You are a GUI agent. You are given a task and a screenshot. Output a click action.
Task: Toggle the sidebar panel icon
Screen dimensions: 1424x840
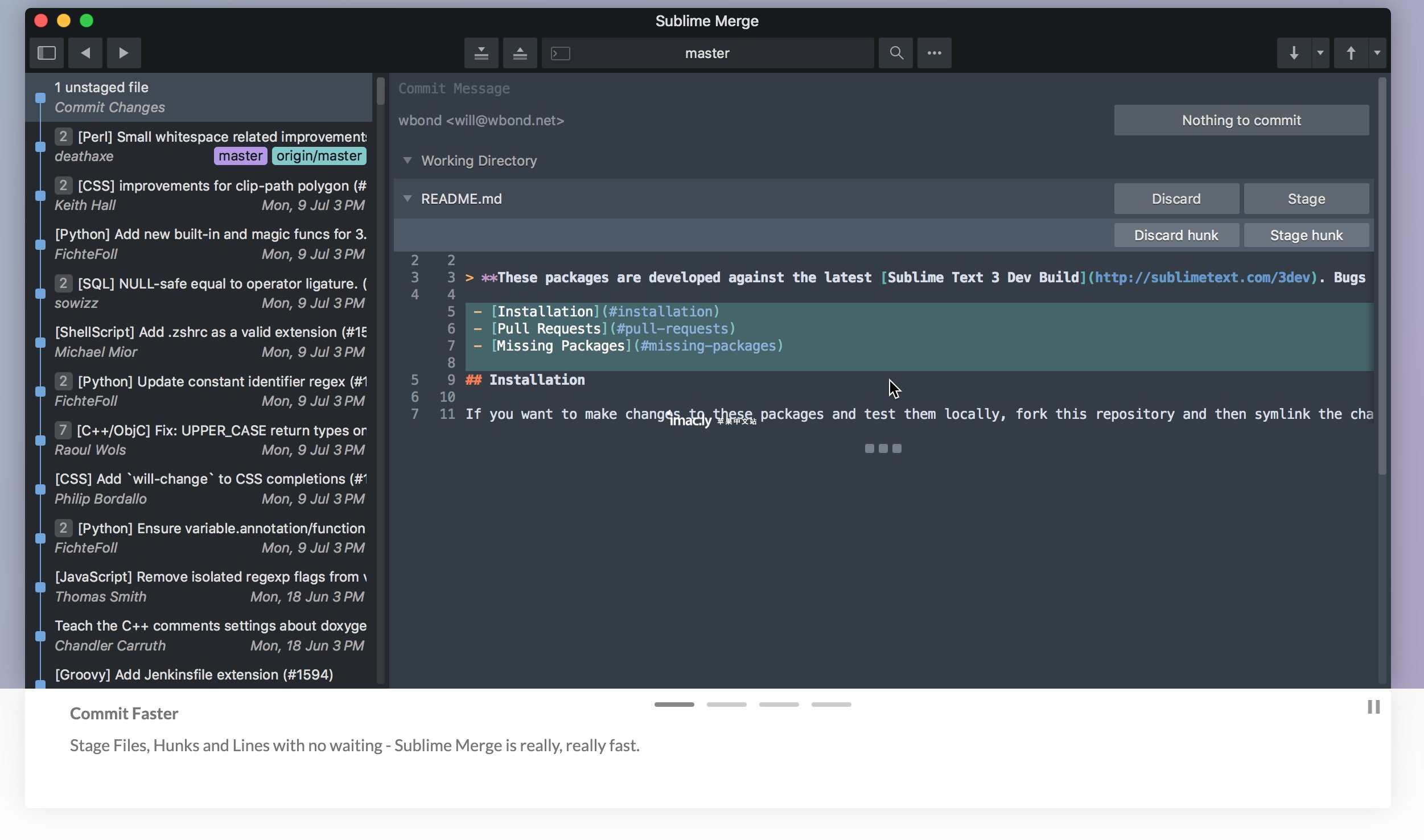tap(47, 53)
